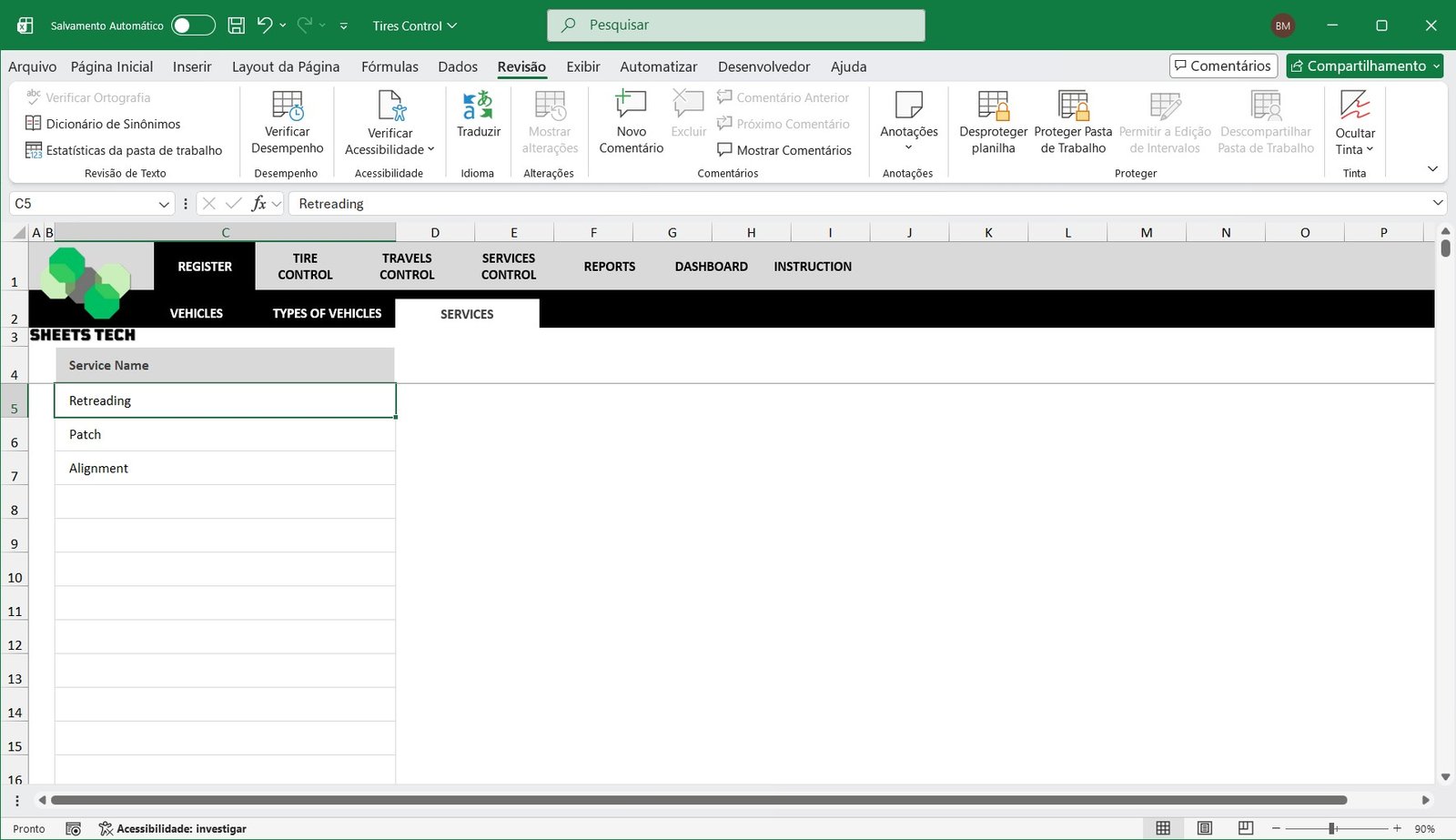Go to the DASHBOARD navigation button
Screen dimensions: 1456x840
click(711, 267)
